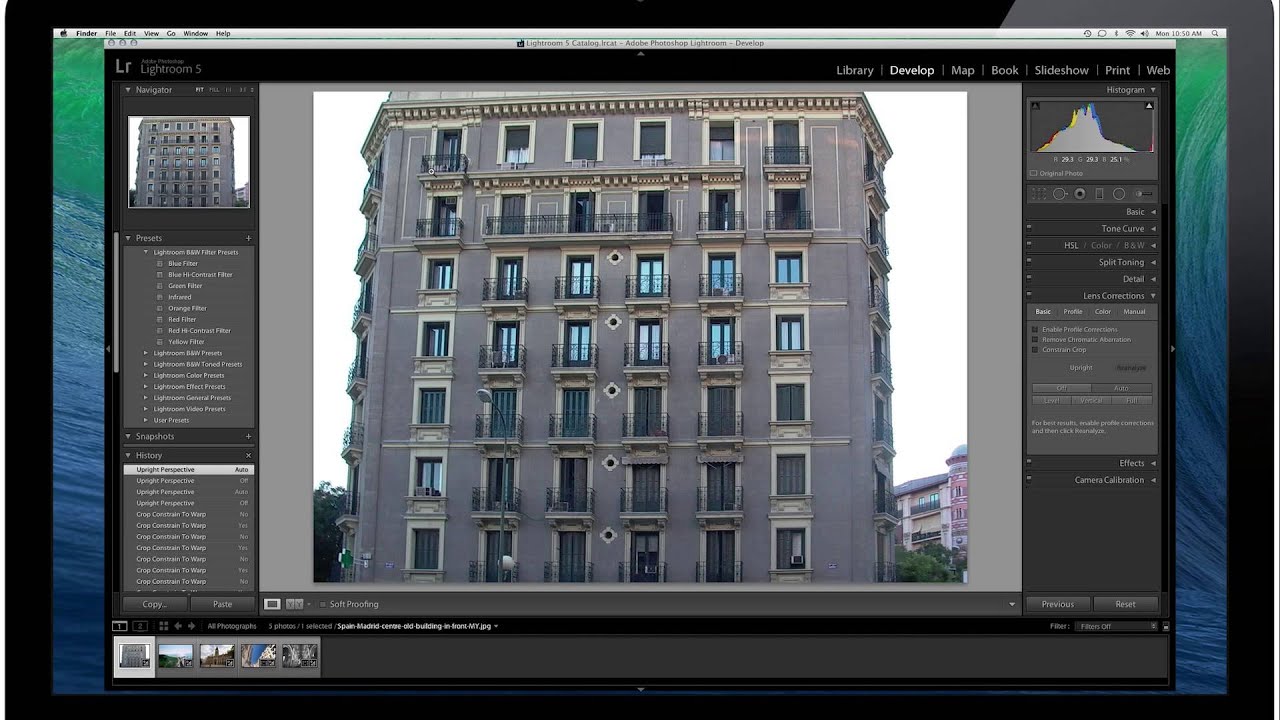The image size is (1280, 720).
Task: Switch to Loupe view icon in toolbar
Action: point(272,604)
